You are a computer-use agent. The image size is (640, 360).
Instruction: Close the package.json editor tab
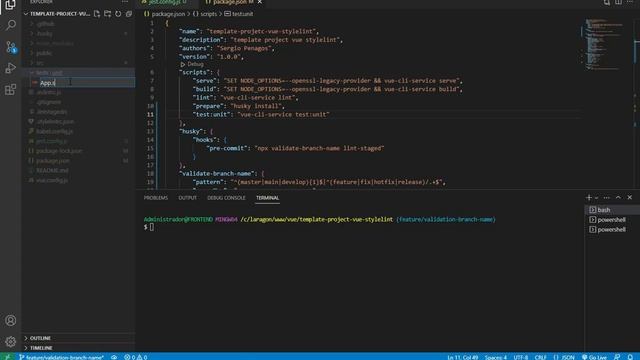(x=260, y=2)
